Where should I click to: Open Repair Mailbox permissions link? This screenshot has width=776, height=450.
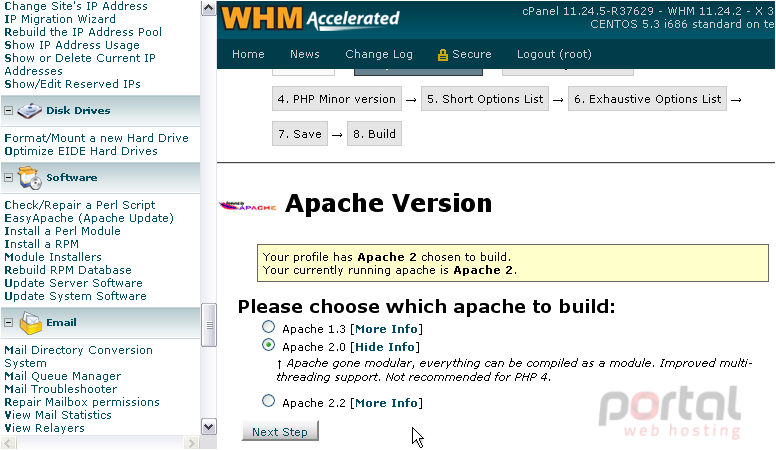click(x=82, y=402)
